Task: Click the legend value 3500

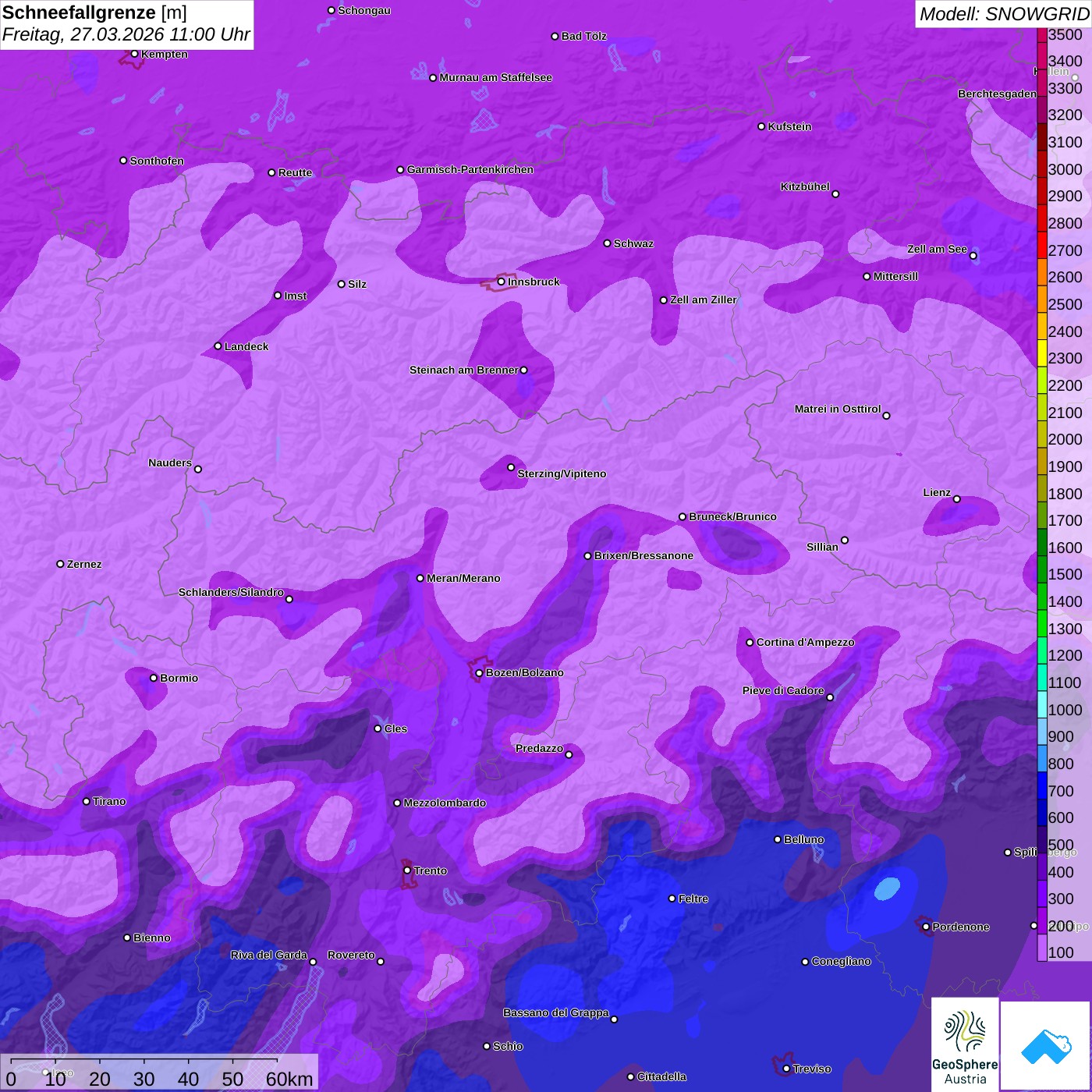Action: pos(1065,34)
